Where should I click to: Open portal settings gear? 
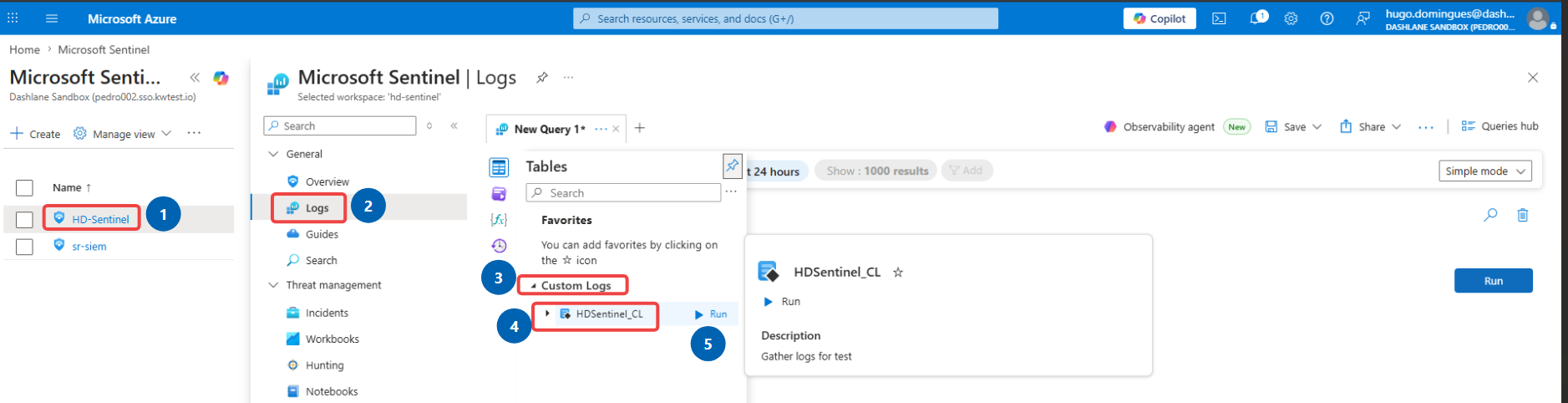pyautogui.click(x=1291, y=18)
